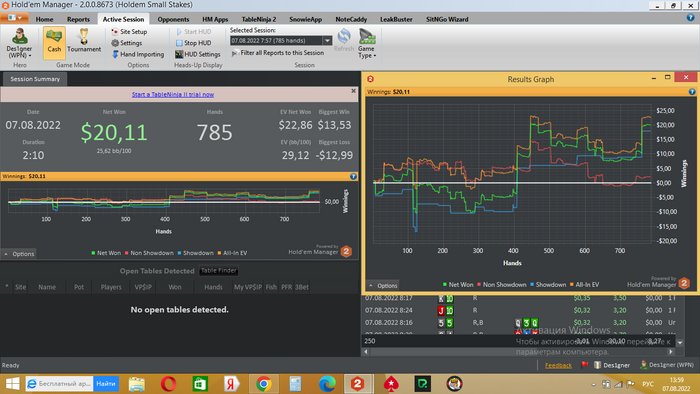Open Site Setup options
Viewport: 700px width, 394px height.
coord(129,32)
